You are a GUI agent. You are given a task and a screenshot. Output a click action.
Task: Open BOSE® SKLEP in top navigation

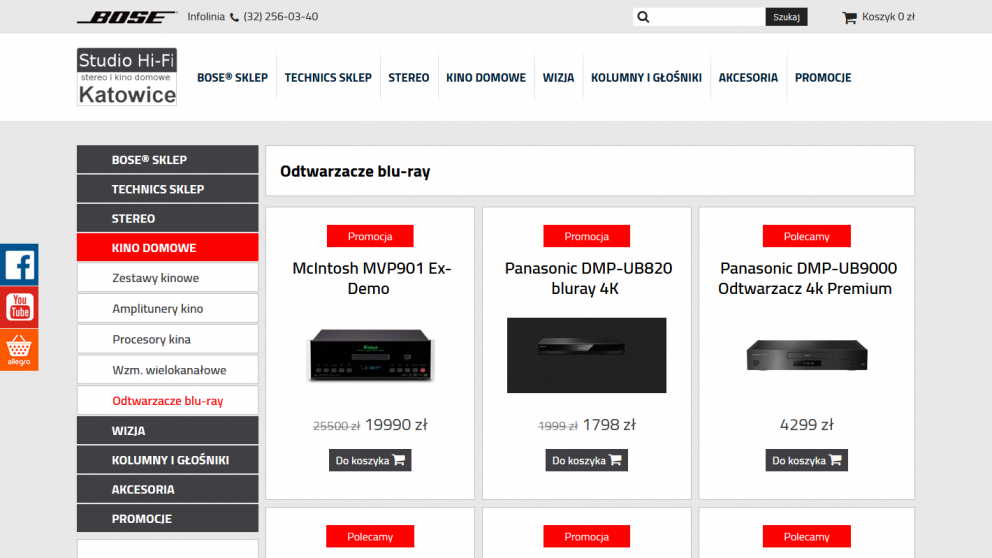[232, 78]
